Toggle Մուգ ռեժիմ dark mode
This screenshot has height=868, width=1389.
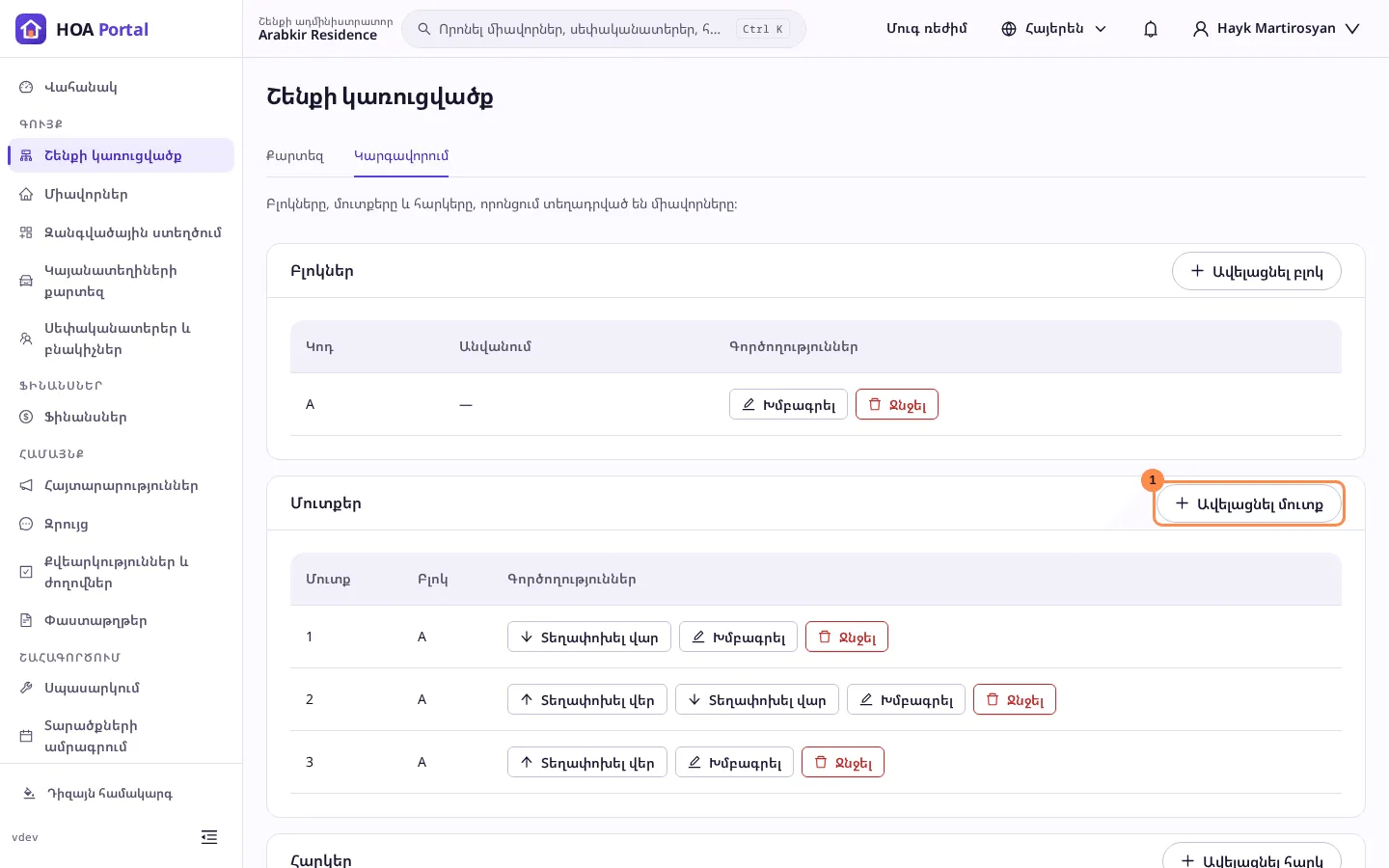pyautogui.click(x=926, y=29)
